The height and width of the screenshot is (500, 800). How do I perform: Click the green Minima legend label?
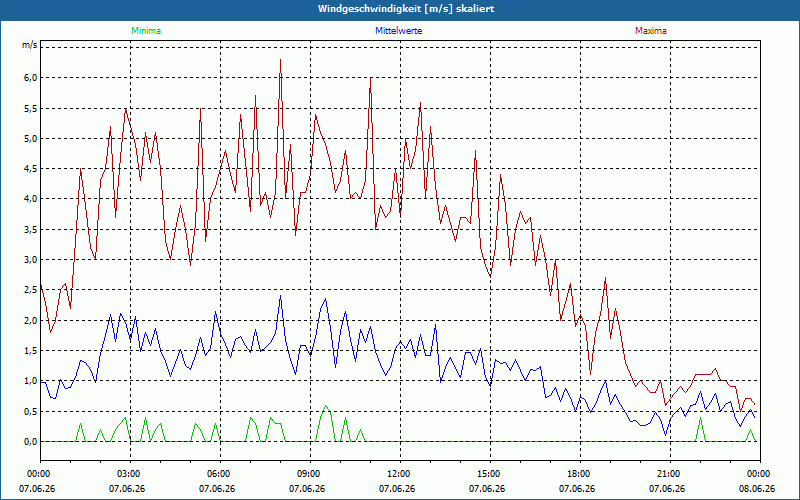point(146,31)
